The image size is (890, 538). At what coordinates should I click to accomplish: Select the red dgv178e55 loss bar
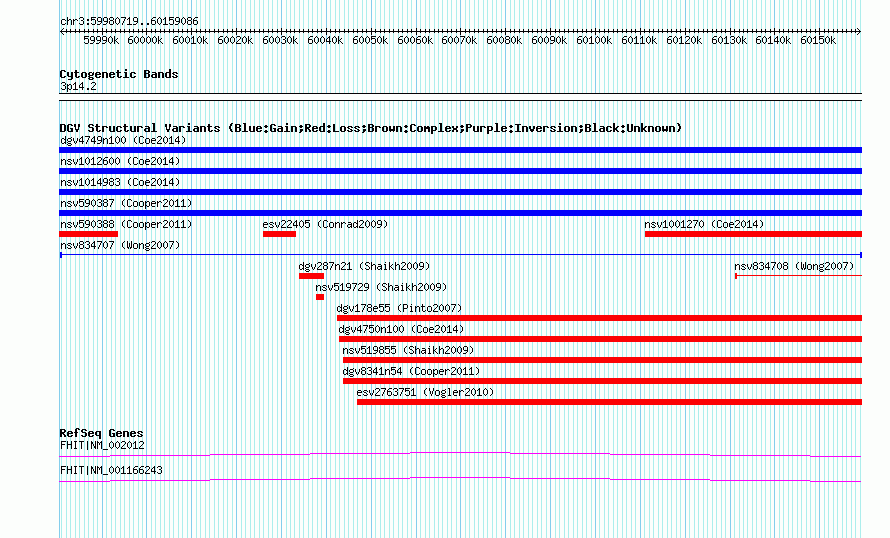(x=599, y=318)
